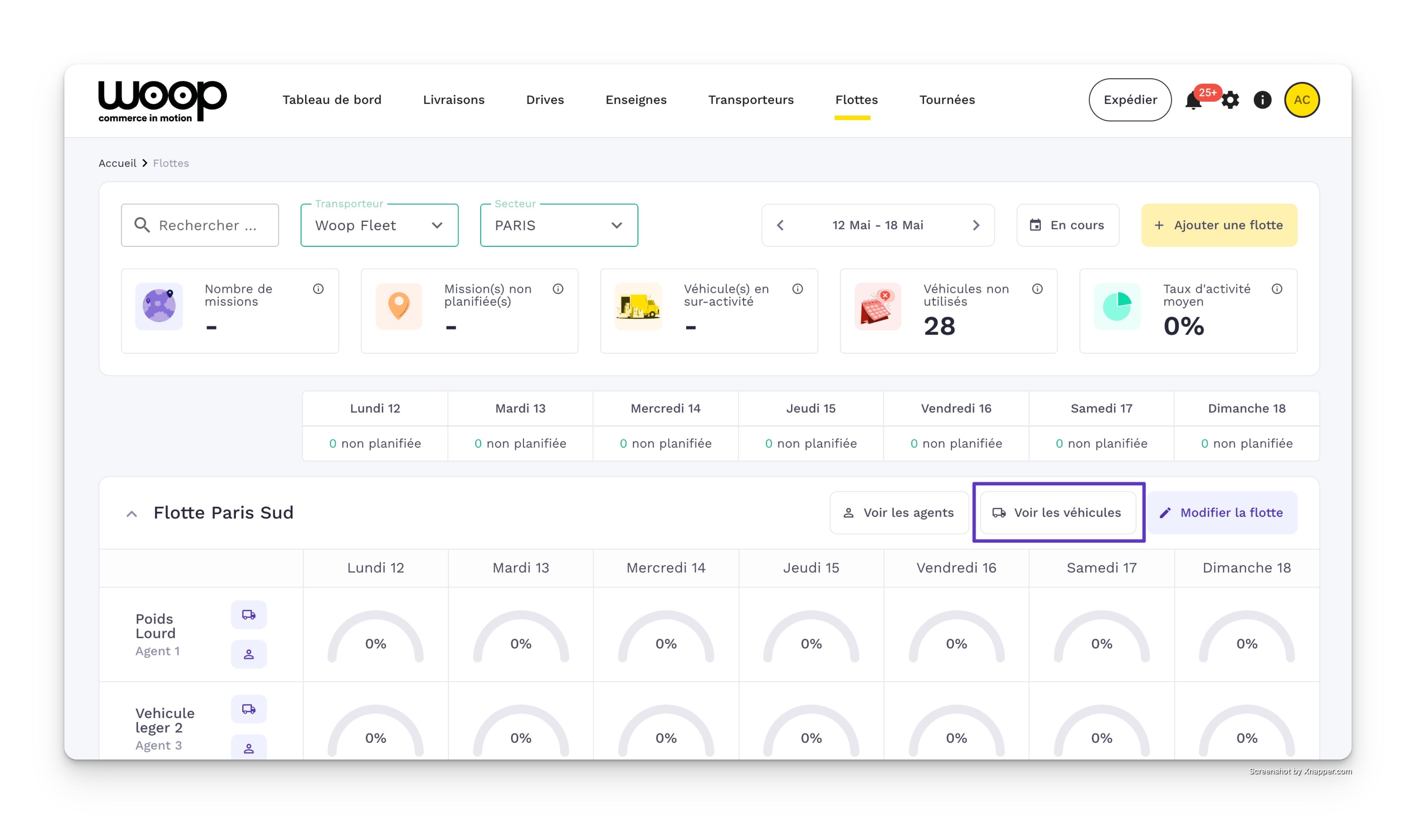
Task: Click the info icon in the header
Action: click(x=1262, y=100)
